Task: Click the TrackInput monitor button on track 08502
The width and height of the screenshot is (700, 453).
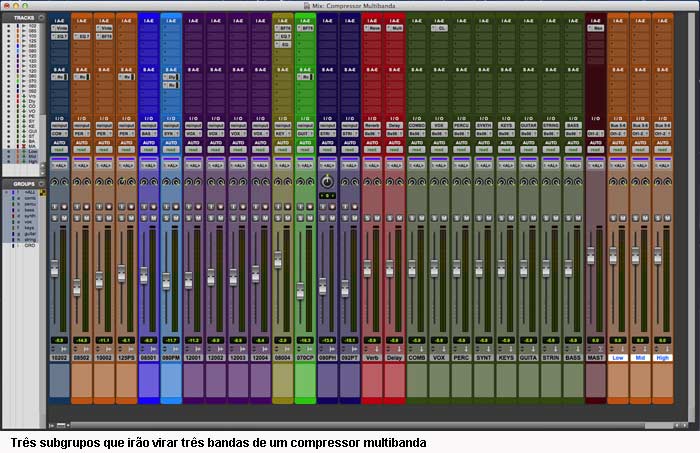Action: click(x=77, y=207)
